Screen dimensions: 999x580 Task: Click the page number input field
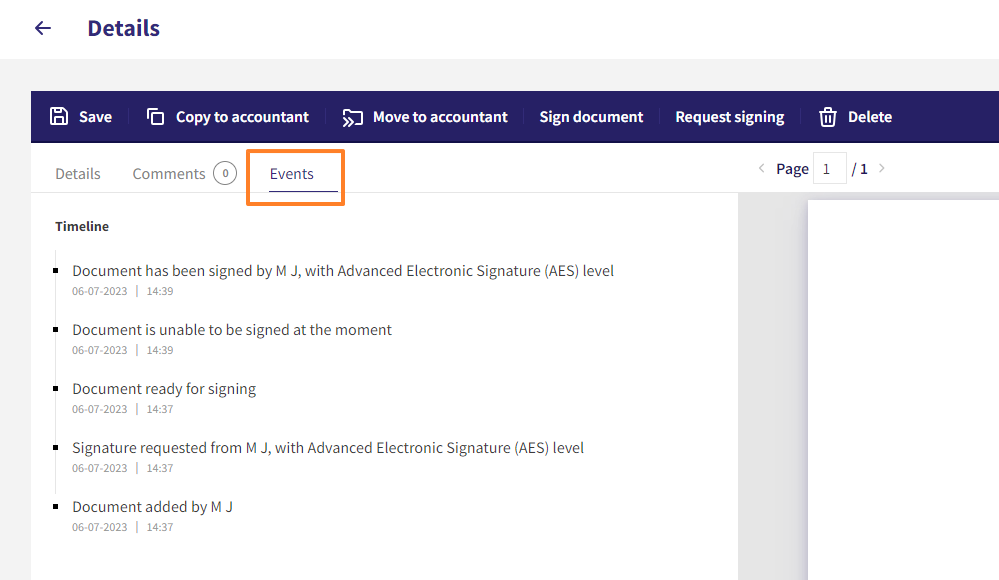click(x=830, y=169)
